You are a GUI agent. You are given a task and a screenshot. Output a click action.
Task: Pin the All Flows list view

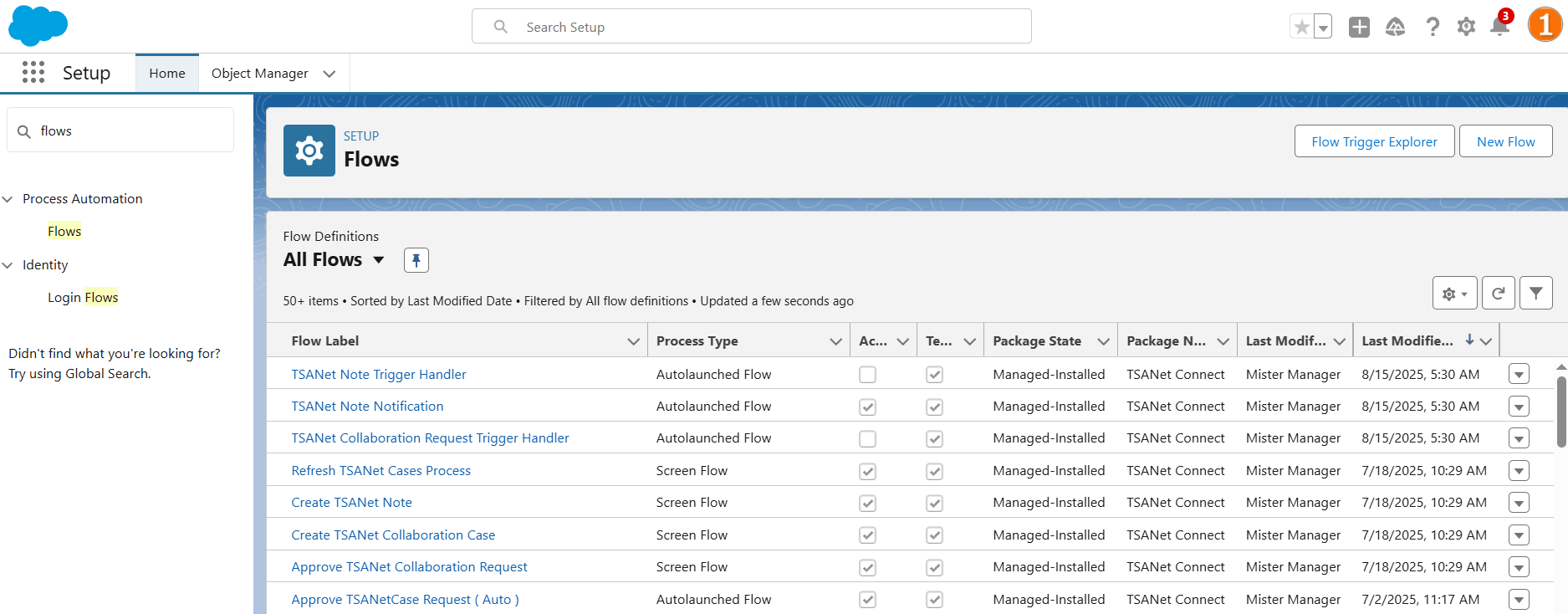(416, 260)
